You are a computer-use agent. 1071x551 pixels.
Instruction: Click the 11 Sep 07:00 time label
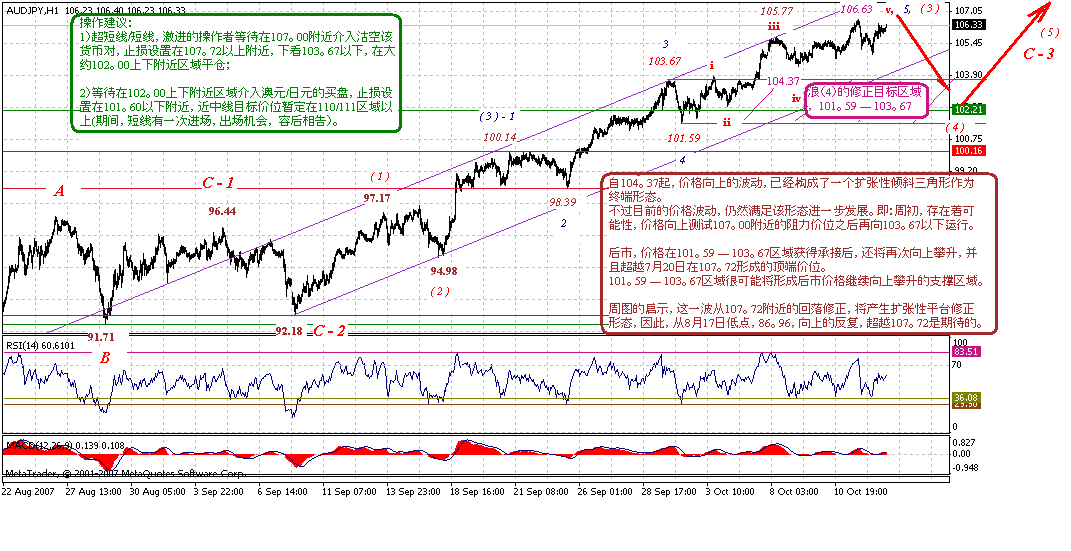(349, 491)
